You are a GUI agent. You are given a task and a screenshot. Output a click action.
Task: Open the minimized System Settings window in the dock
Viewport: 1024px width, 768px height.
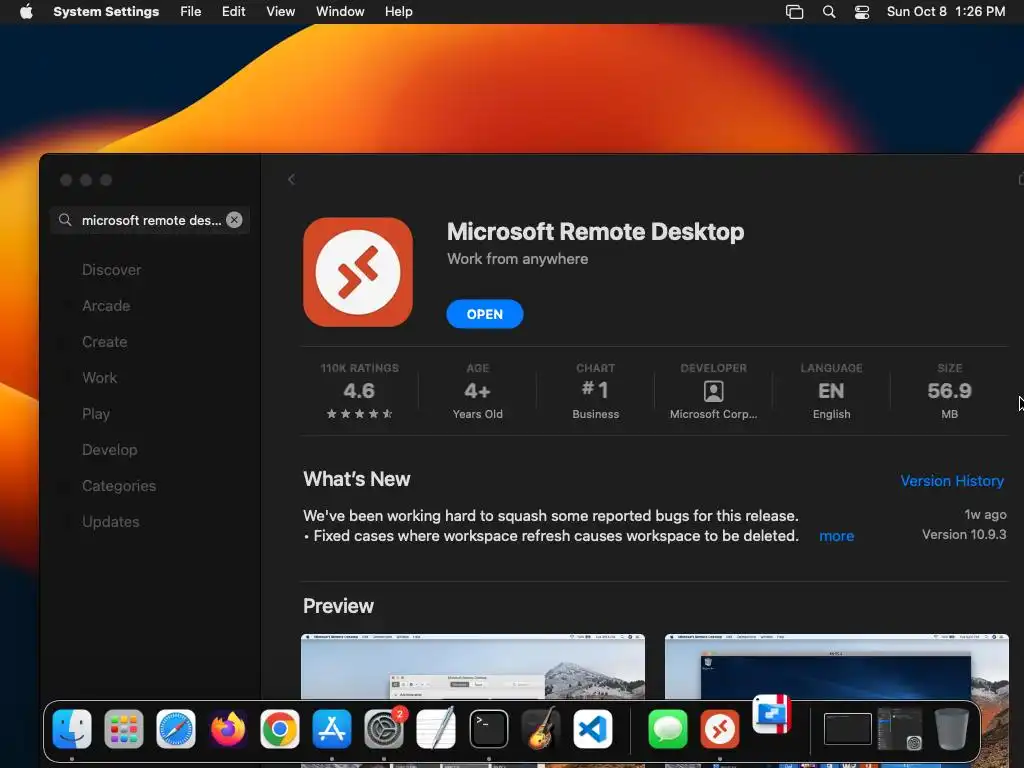(901, 729)
